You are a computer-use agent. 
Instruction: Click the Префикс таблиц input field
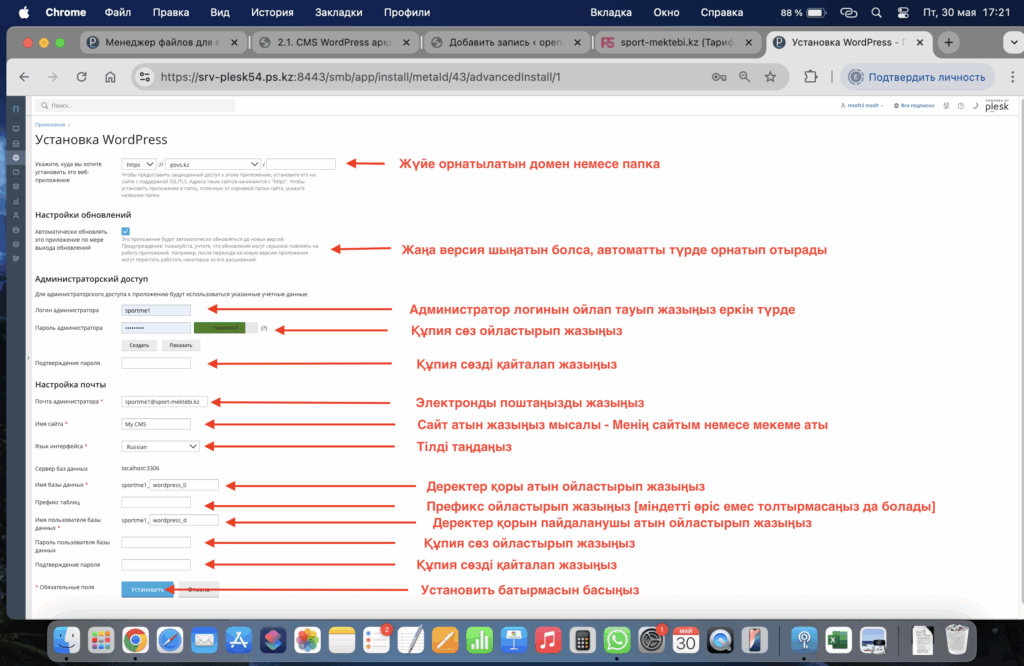tap(155, 502)
